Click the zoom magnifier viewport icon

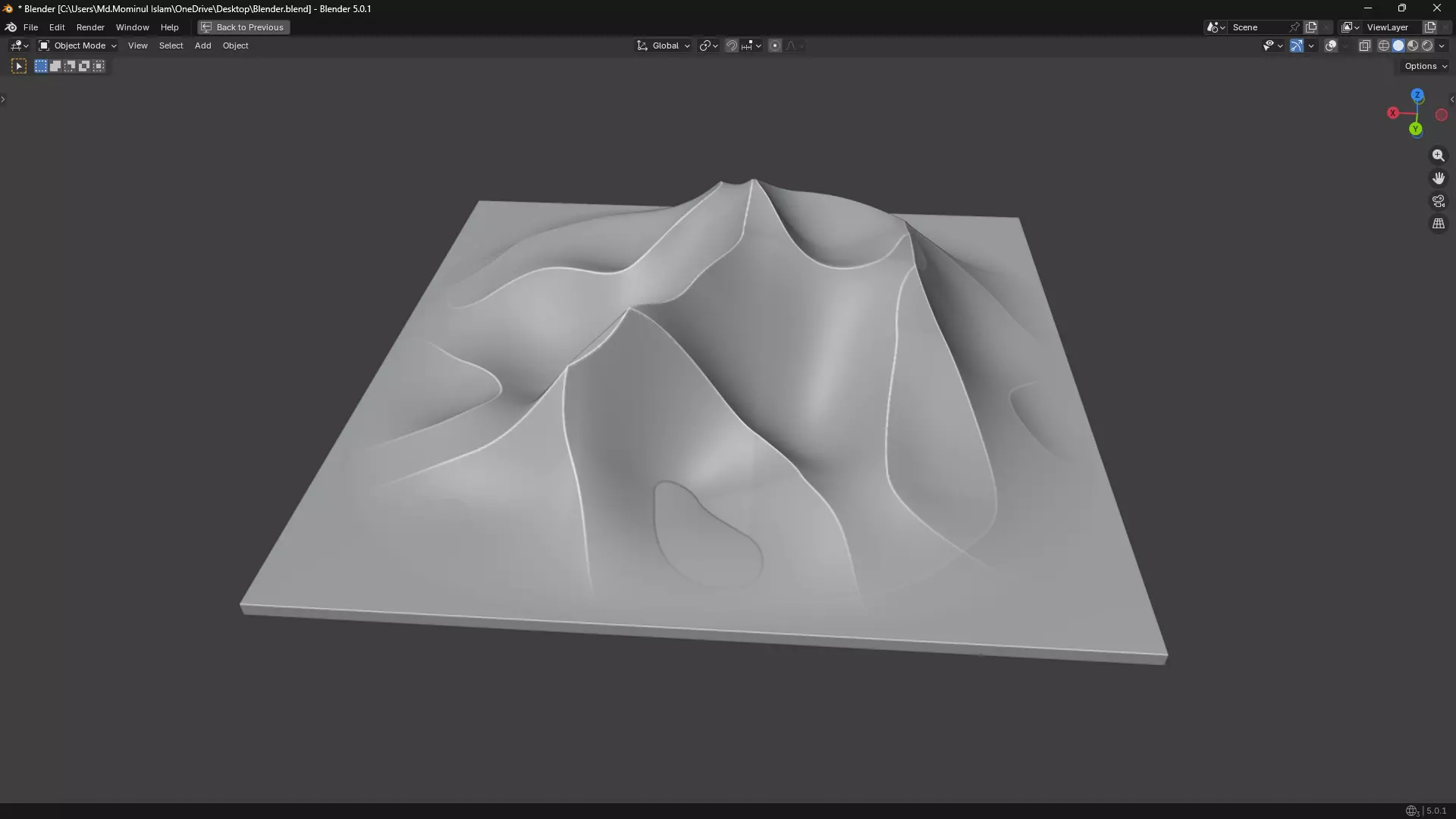(1439, 155)
